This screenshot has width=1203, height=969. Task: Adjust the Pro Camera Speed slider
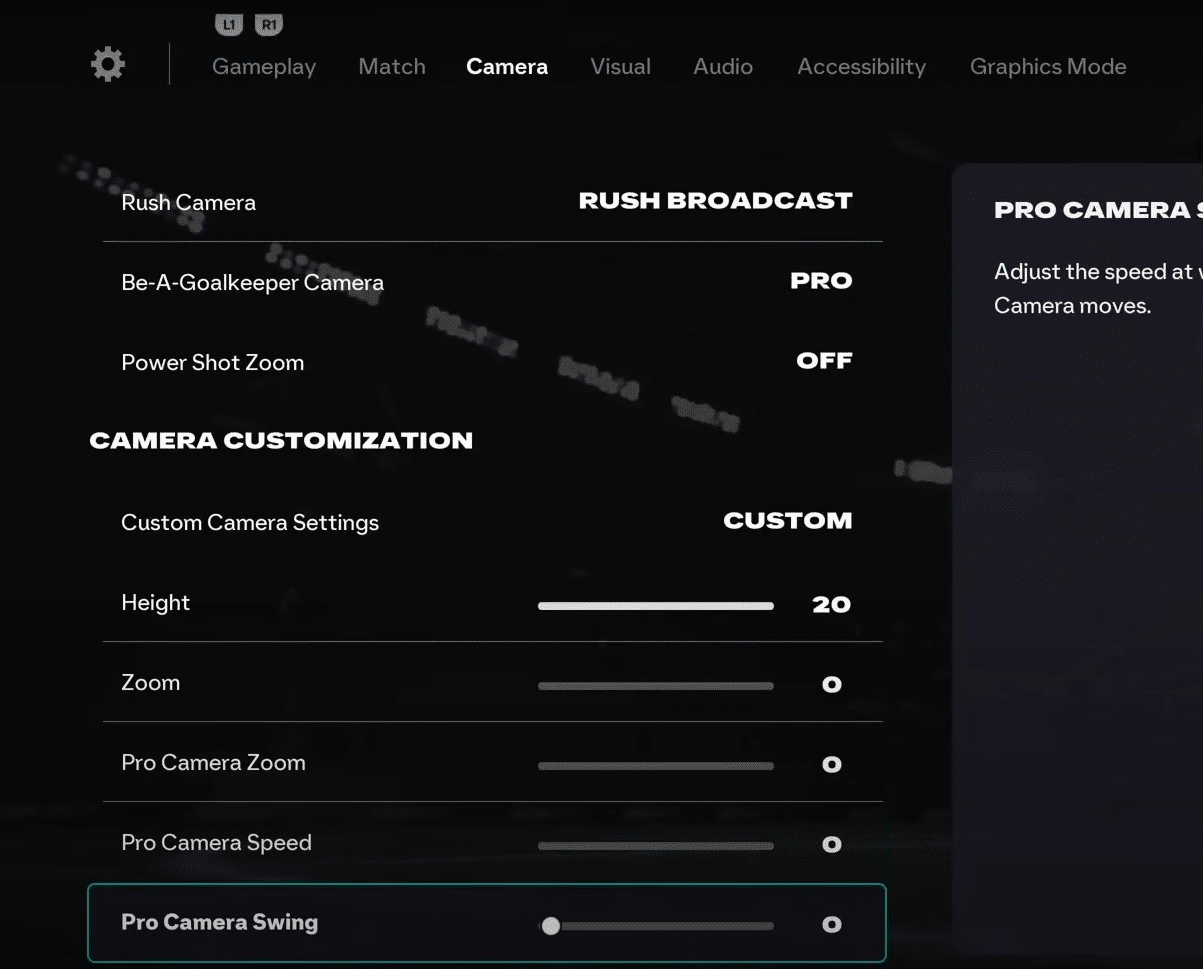coord(656,846)
